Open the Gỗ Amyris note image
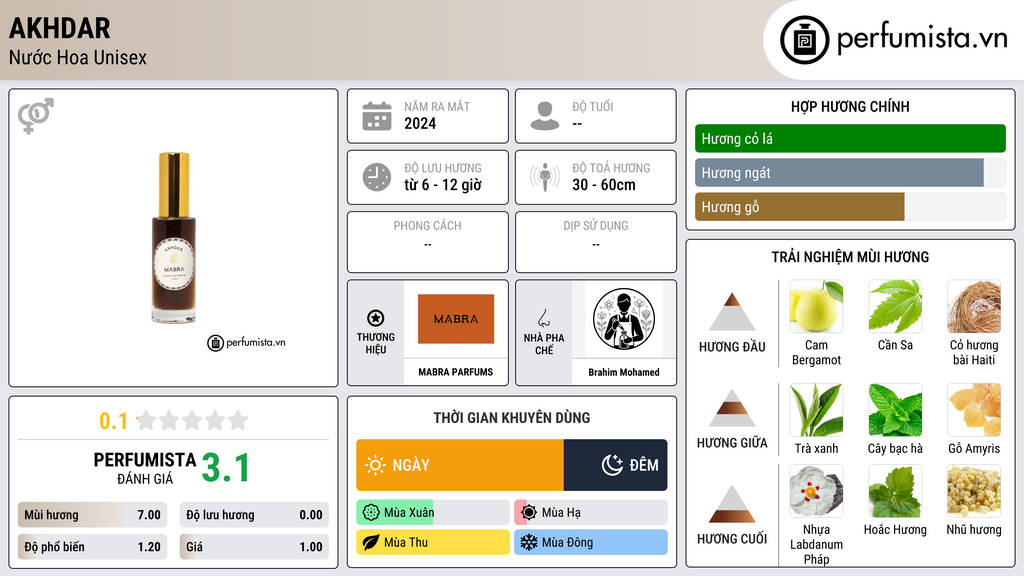The image size is (1024, 576). tap(974, 409)
